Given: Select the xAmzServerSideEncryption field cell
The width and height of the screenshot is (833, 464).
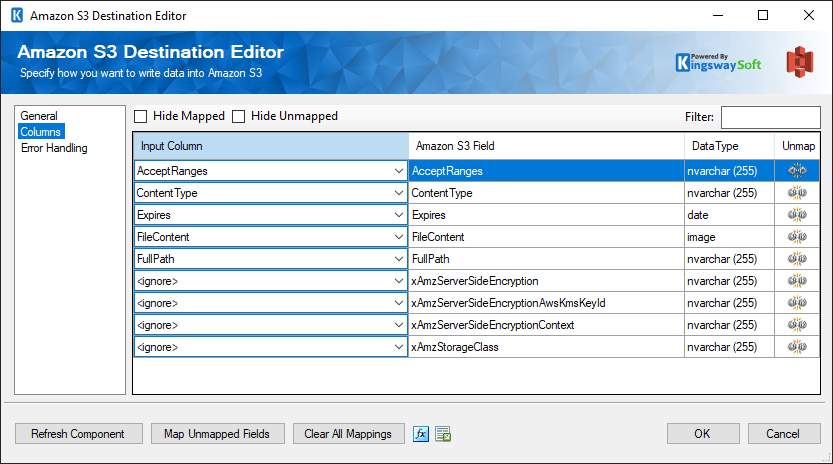Looking at the screenshot, I should pos(546,281).
